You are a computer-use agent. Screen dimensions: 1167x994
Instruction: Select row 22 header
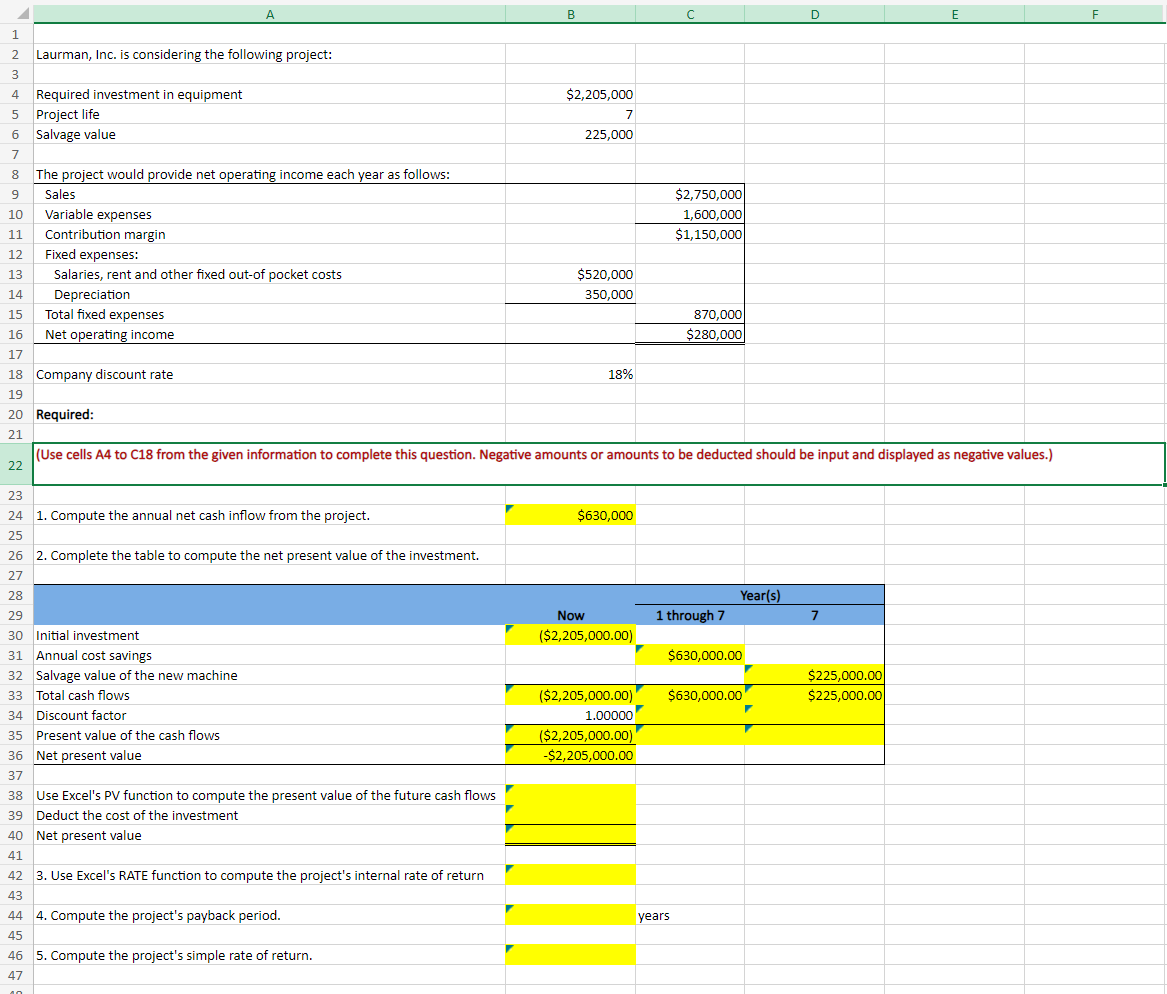[16, 465]
